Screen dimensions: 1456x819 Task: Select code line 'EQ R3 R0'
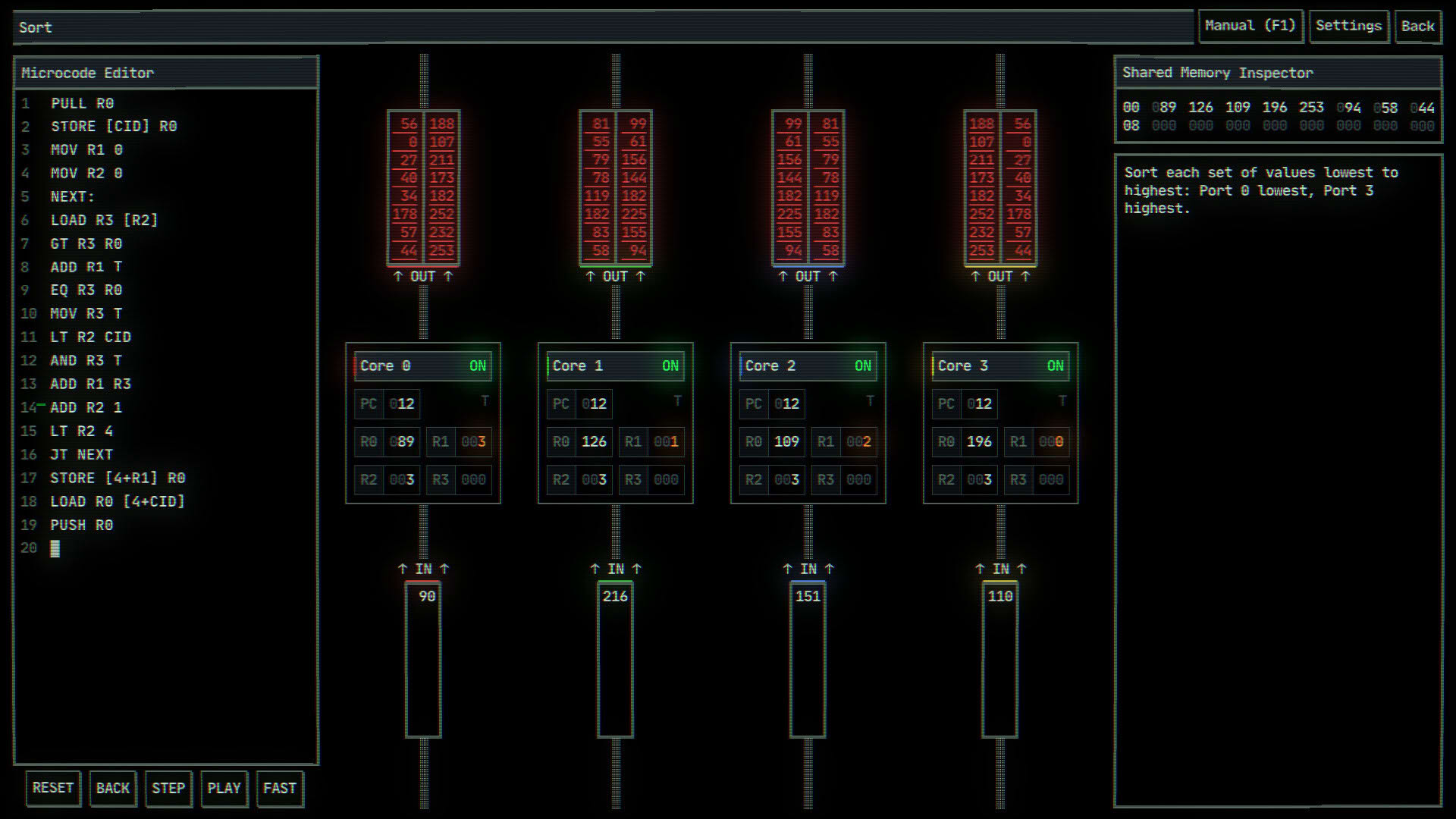point(86,290)
